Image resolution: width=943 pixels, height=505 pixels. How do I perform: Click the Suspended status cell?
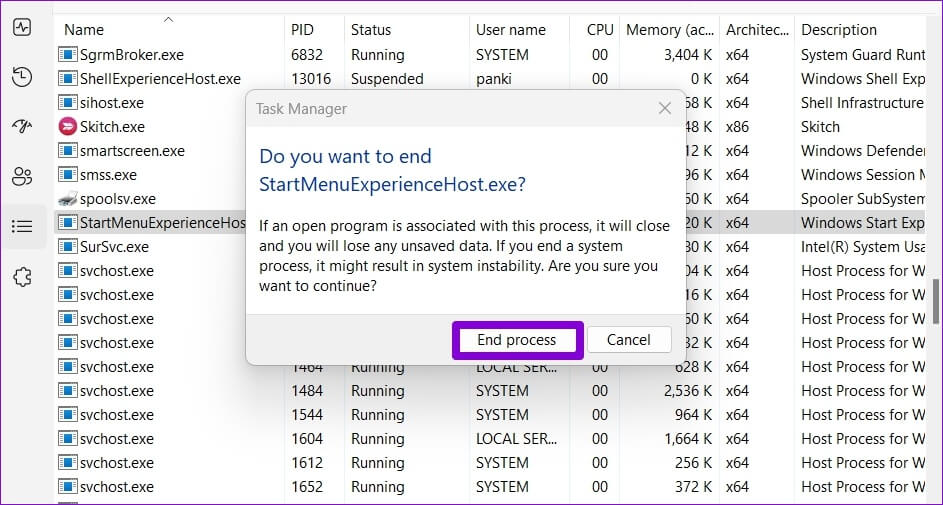(387, 79)
